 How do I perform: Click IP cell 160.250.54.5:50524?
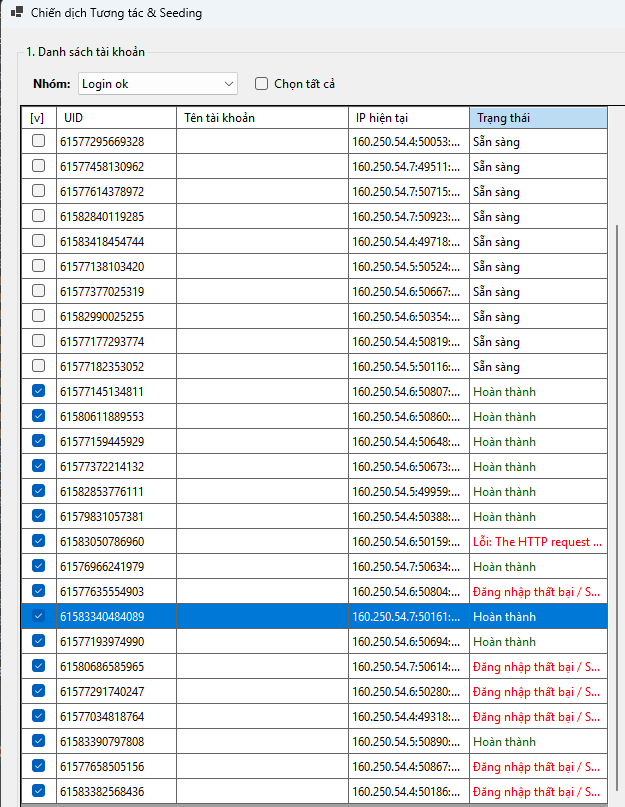pos(409,267)
